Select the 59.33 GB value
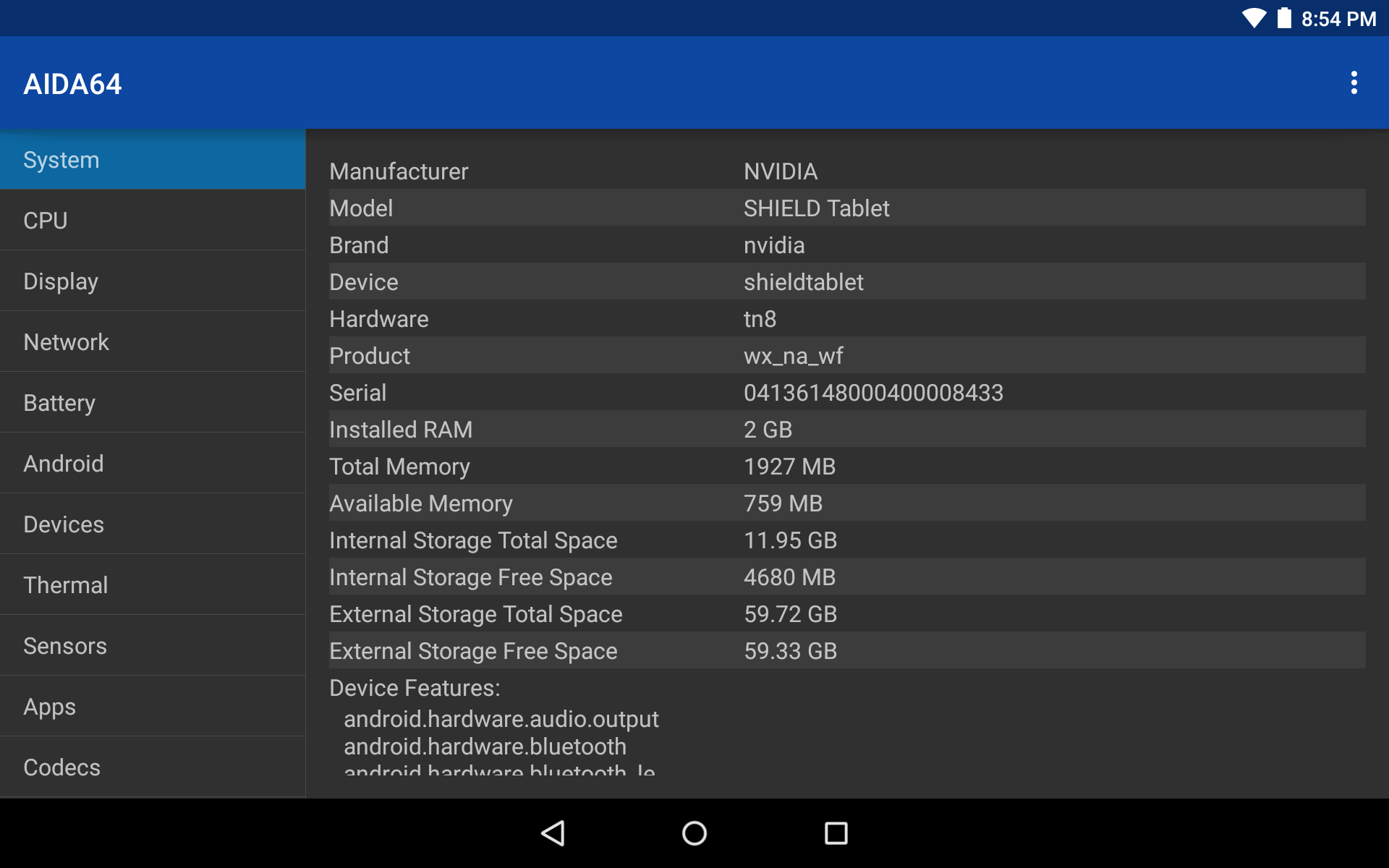Viewport: 1389px width, 868px height. (x=790, y=651)
